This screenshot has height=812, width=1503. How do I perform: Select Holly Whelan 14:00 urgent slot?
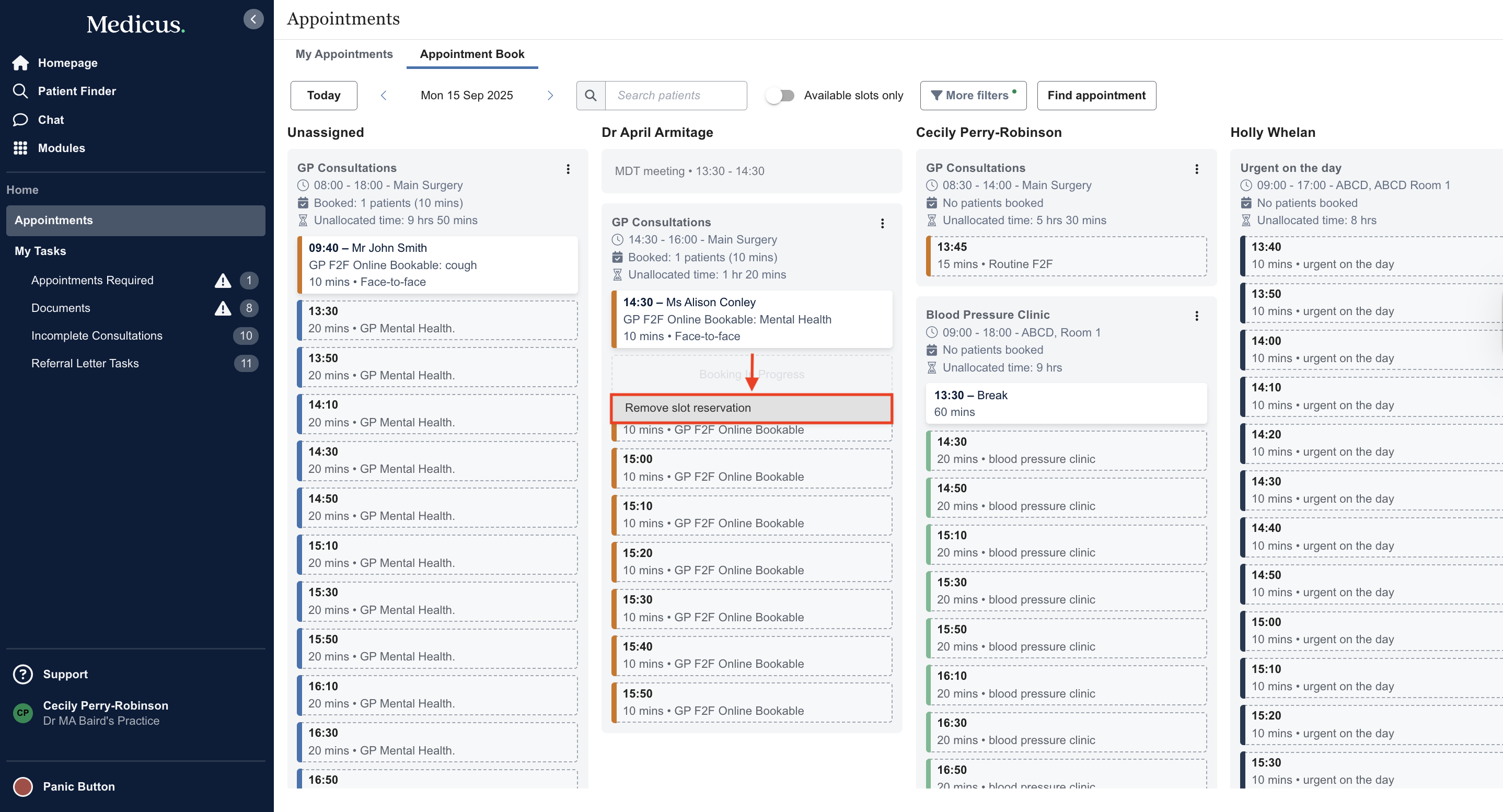1371,350
